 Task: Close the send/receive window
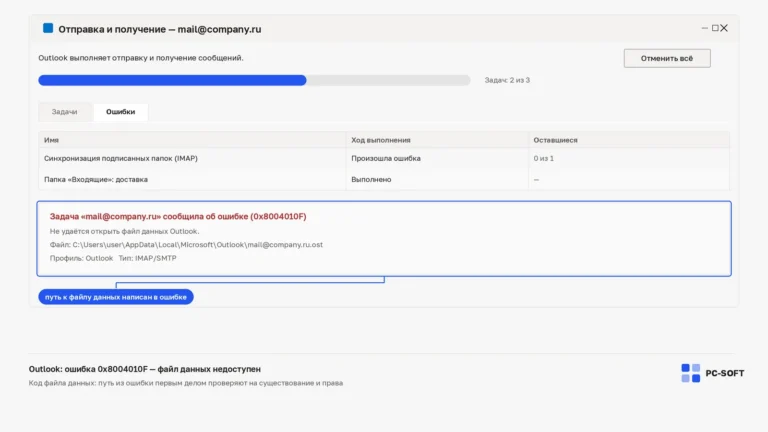coord(724,28)
